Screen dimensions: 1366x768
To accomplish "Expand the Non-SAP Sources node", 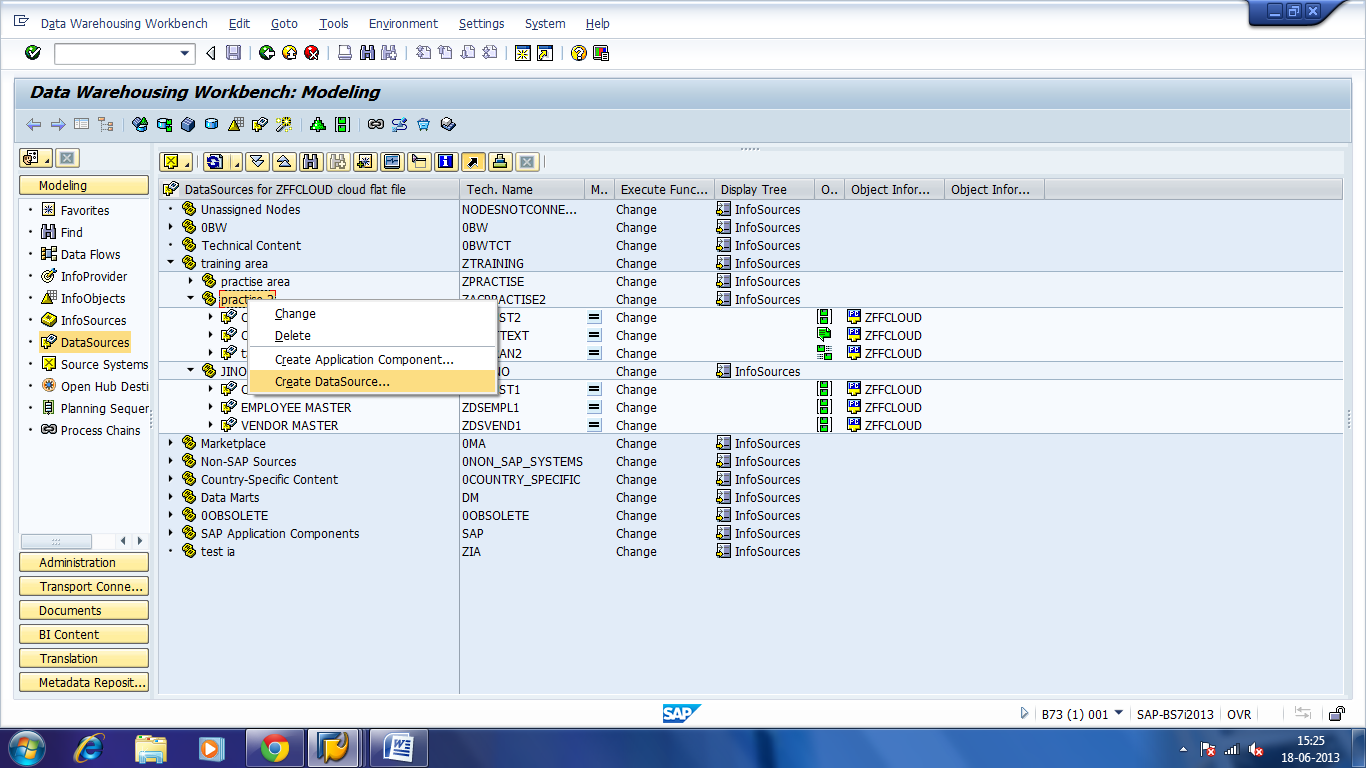I will (170, 461).
